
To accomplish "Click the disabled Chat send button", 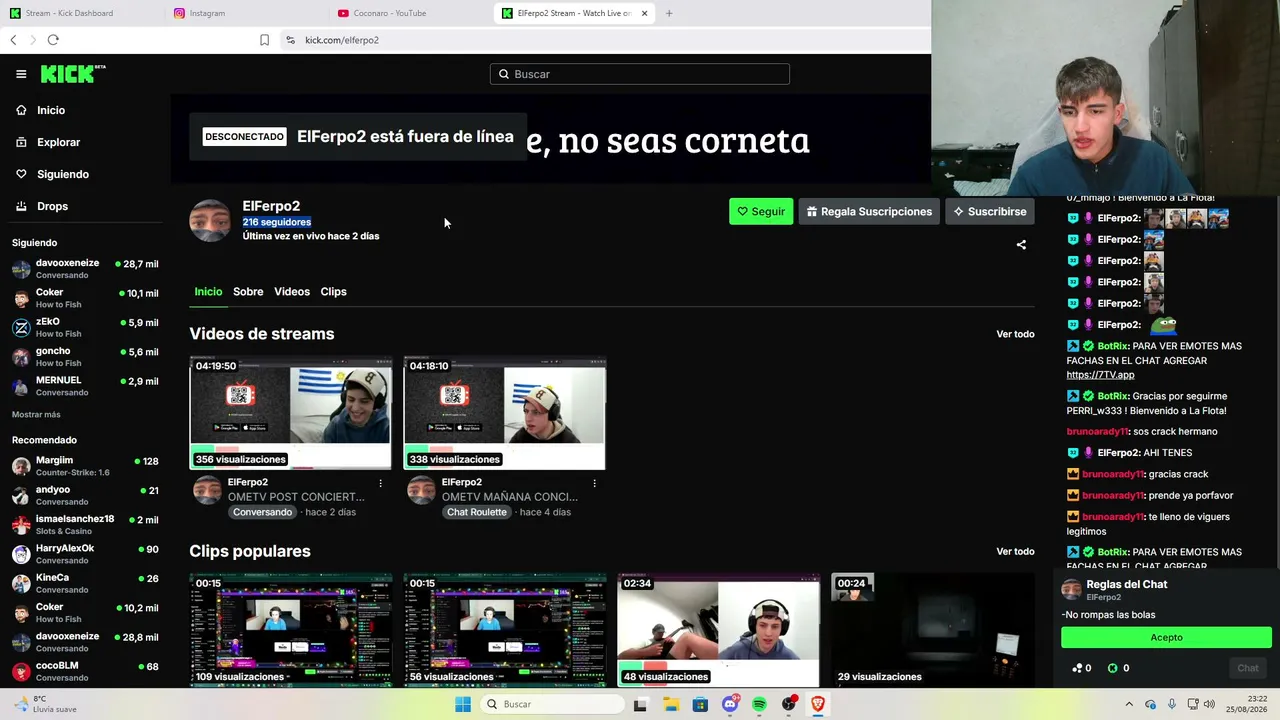I will click(x=1248, y=668).
